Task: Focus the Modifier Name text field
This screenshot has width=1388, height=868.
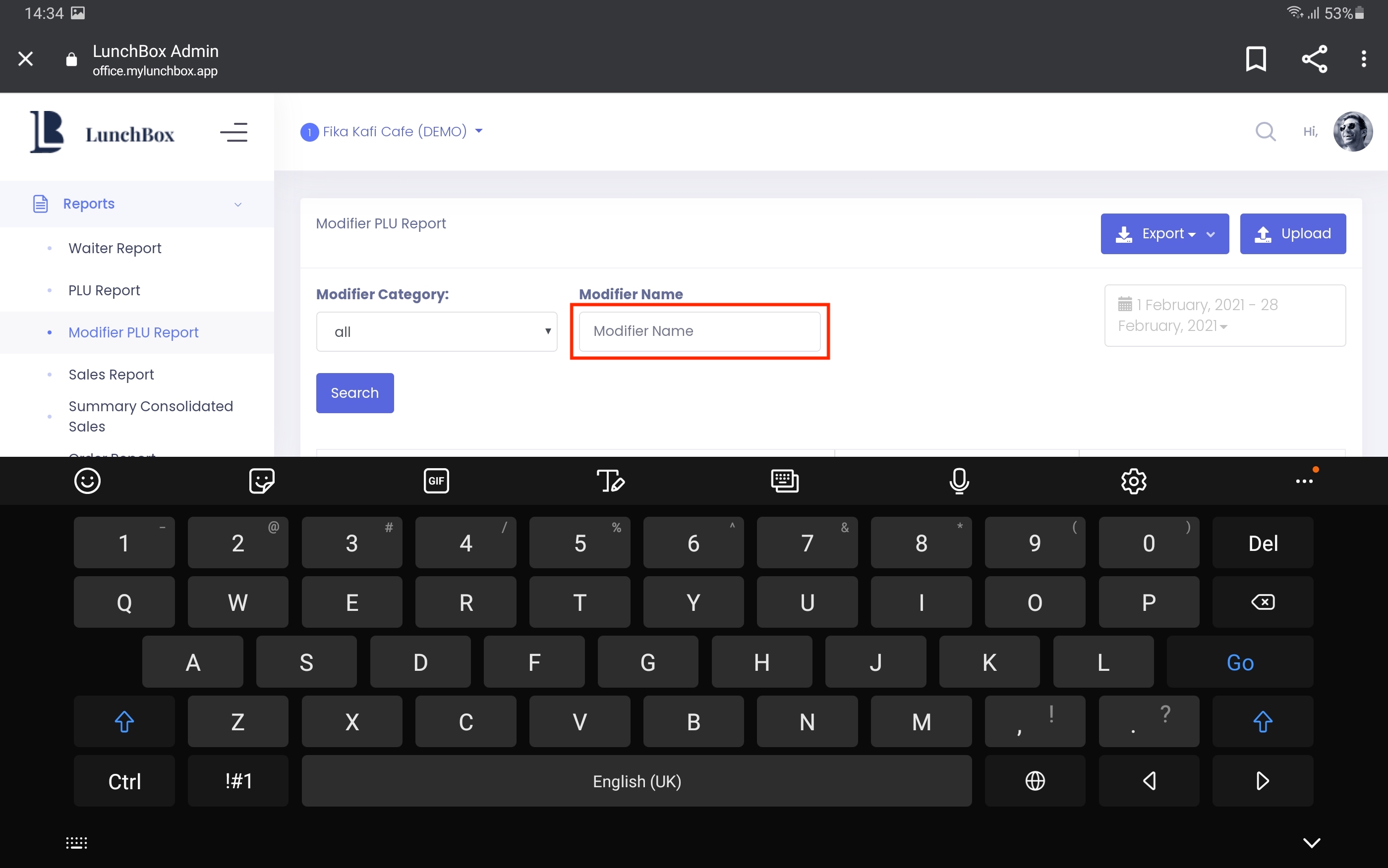Action: pos(699,331)
